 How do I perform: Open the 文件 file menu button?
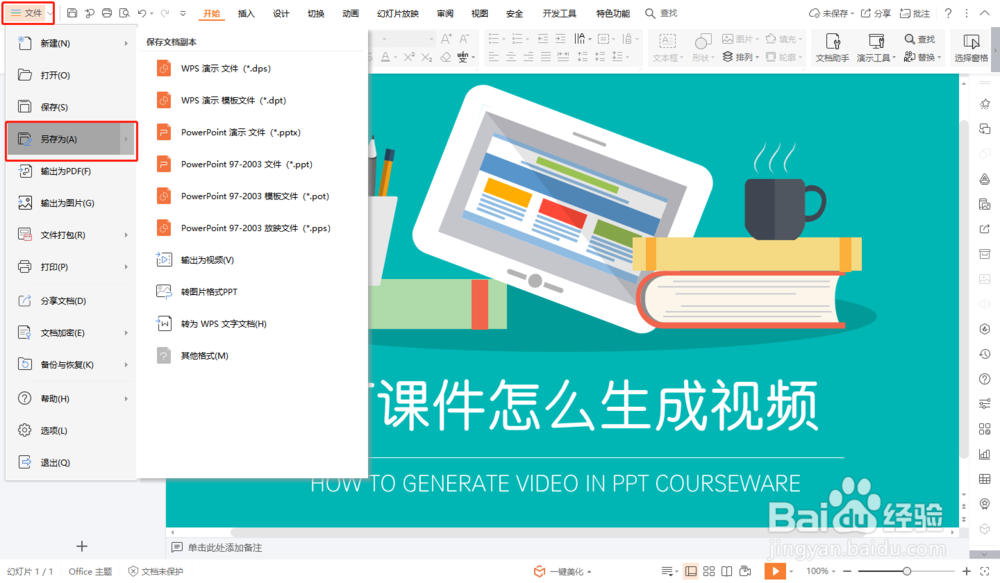pyautogui.click(x=29, y=13)
